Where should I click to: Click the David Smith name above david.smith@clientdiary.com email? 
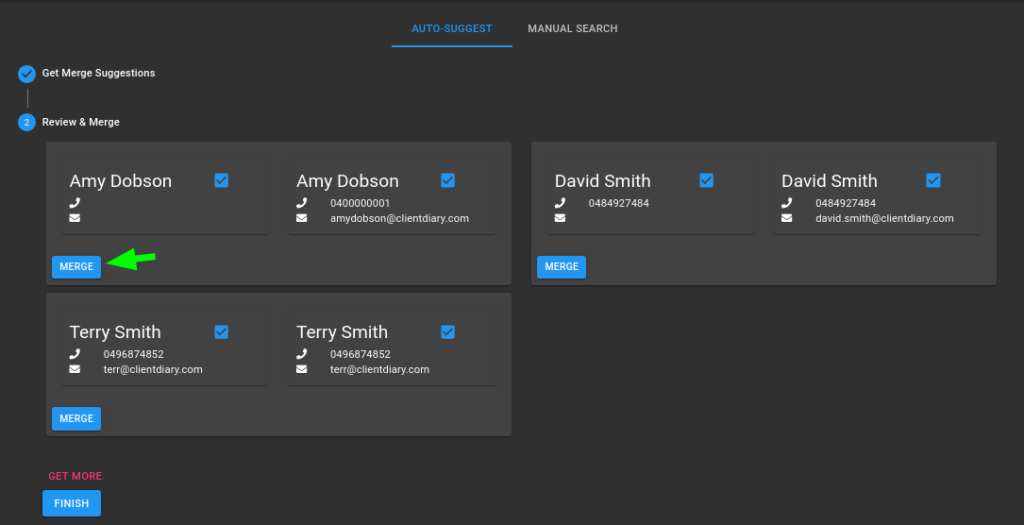point(829,181)
